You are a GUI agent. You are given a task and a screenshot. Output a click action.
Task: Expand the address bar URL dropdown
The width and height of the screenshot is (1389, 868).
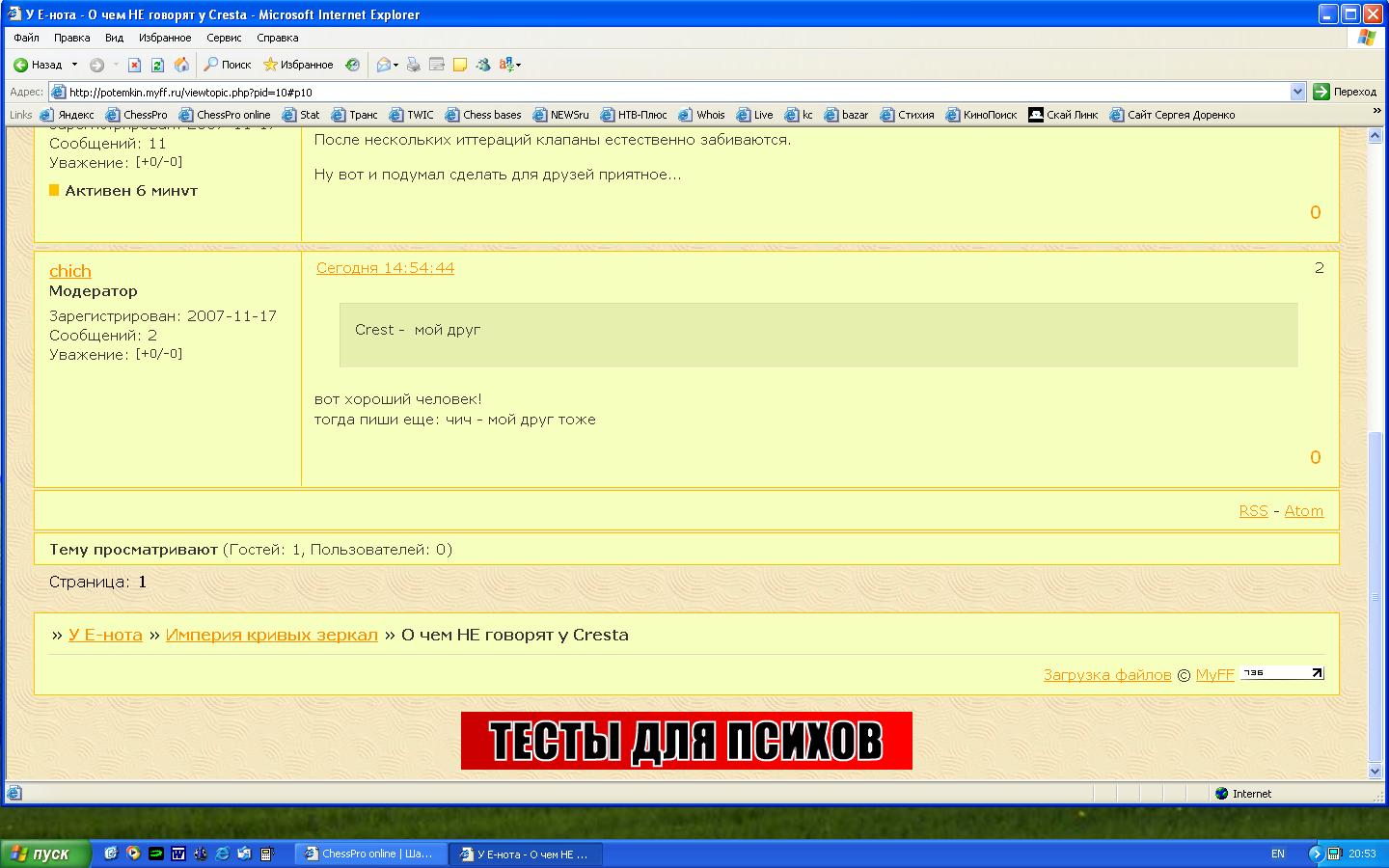click(1297, 92)
